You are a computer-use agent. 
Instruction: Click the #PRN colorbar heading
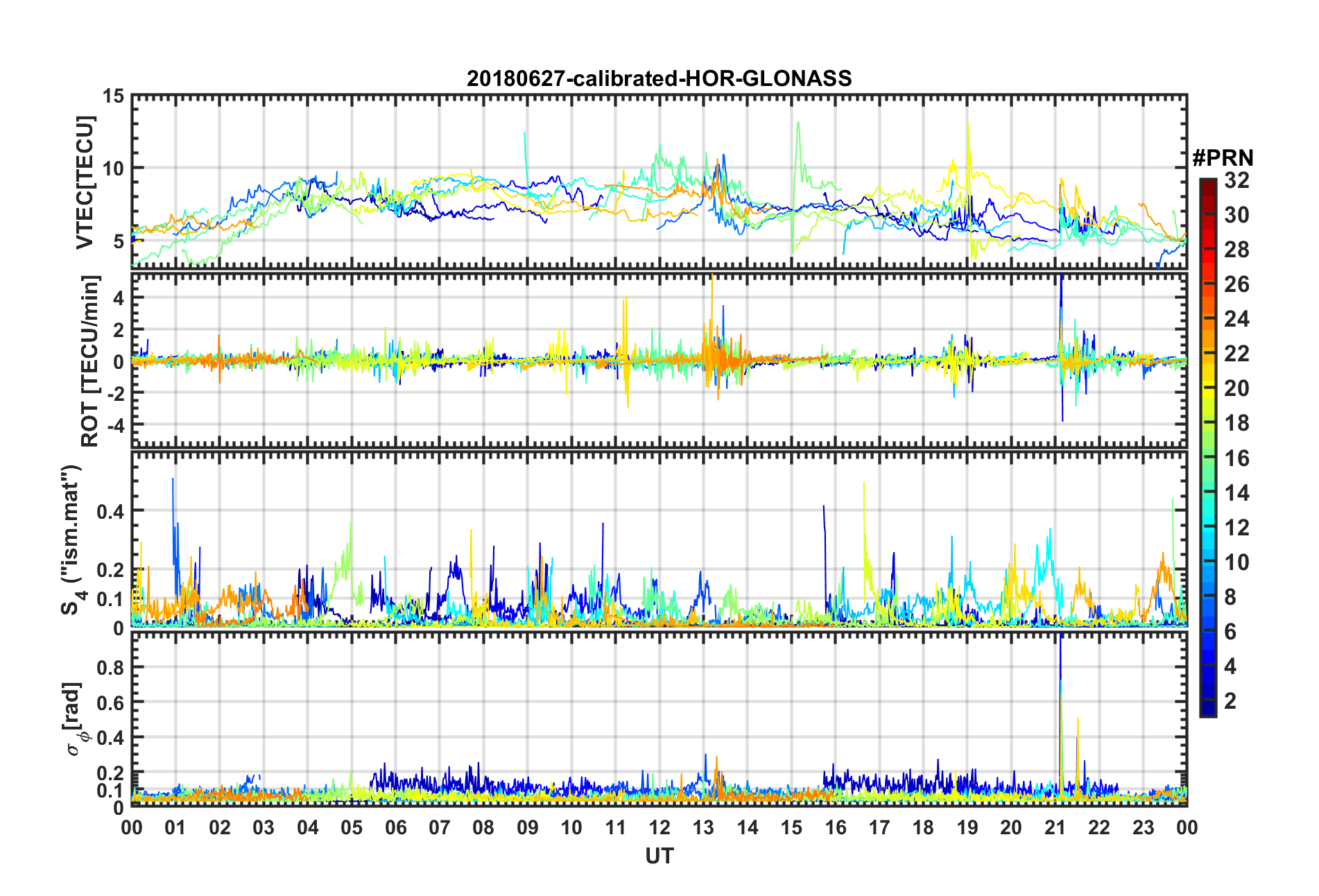point(1223,158)
